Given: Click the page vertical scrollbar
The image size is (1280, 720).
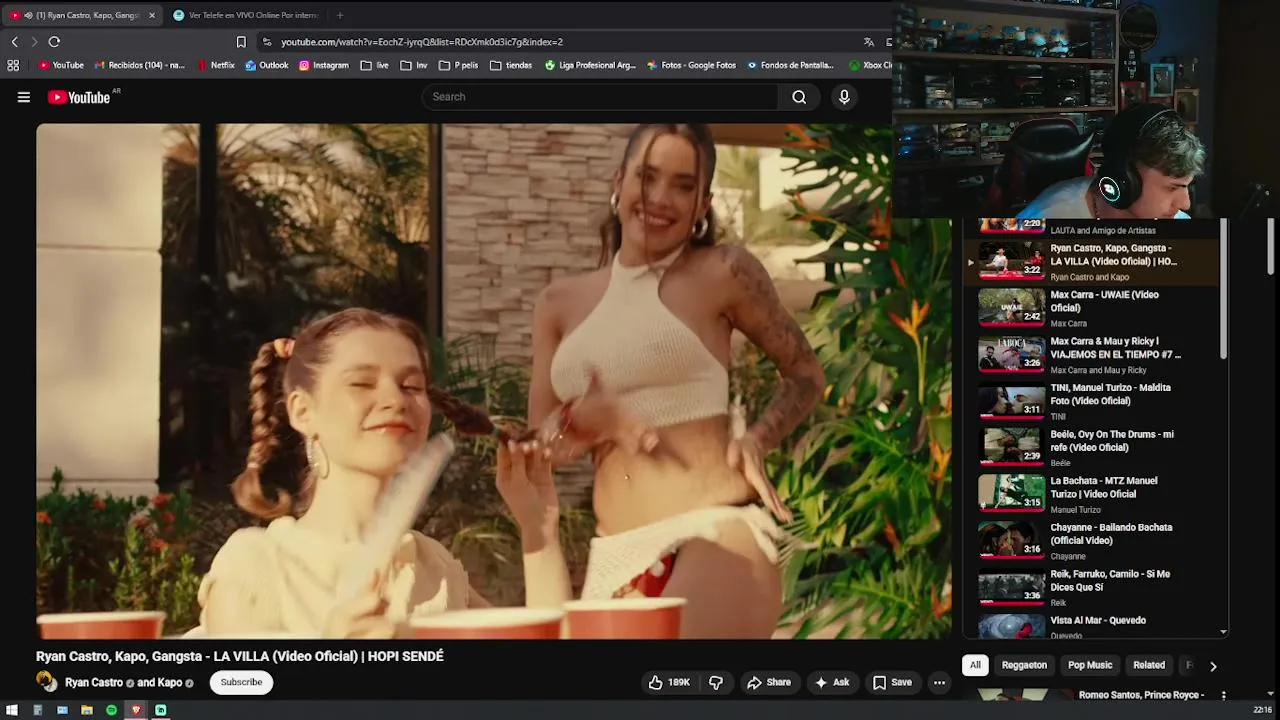Looking at the screenshot, I should point(1271,245).
